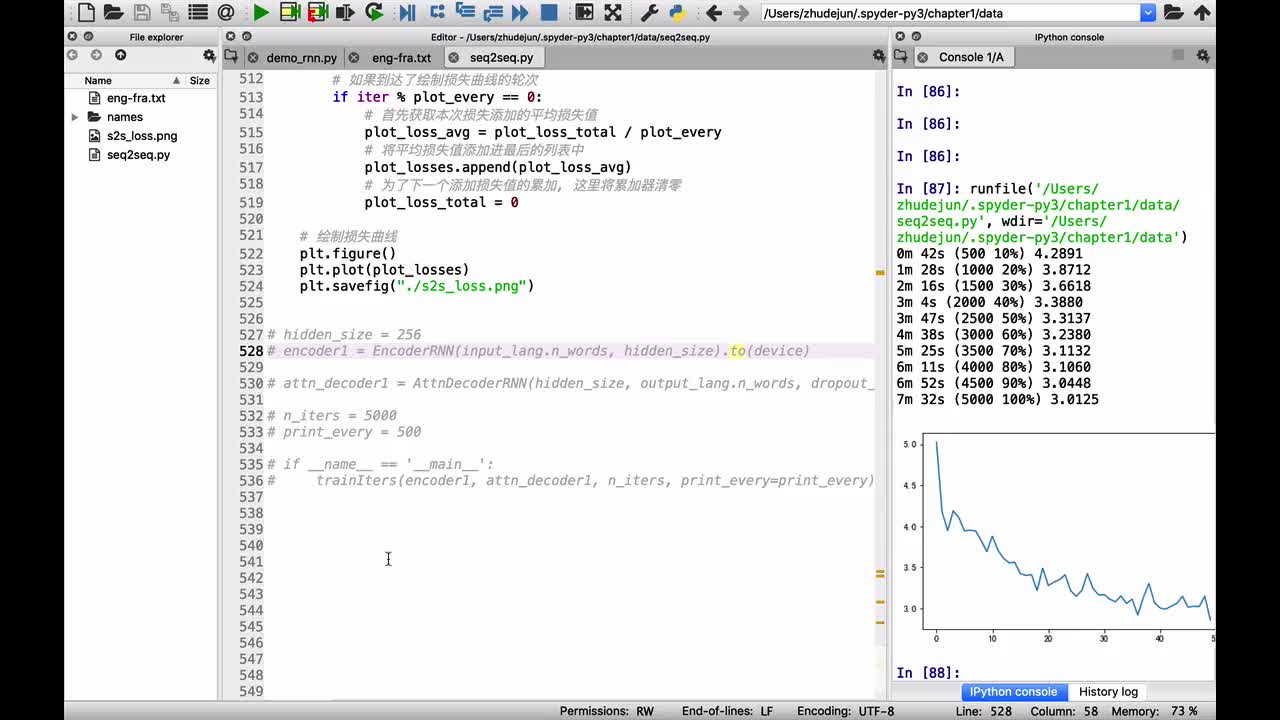This screenshot has height=720, width=1280.
Task: Go to parent folder in File explorer
Action: (x=120, y=55)
